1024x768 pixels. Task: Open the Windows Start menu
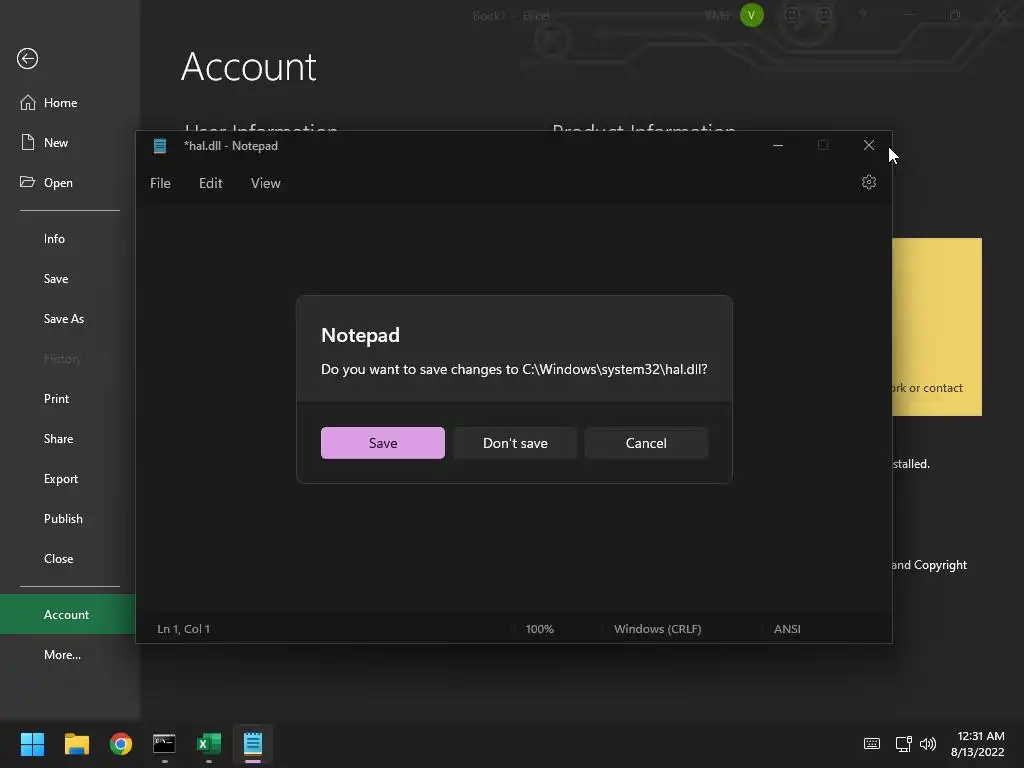click(x=32, y=744)
